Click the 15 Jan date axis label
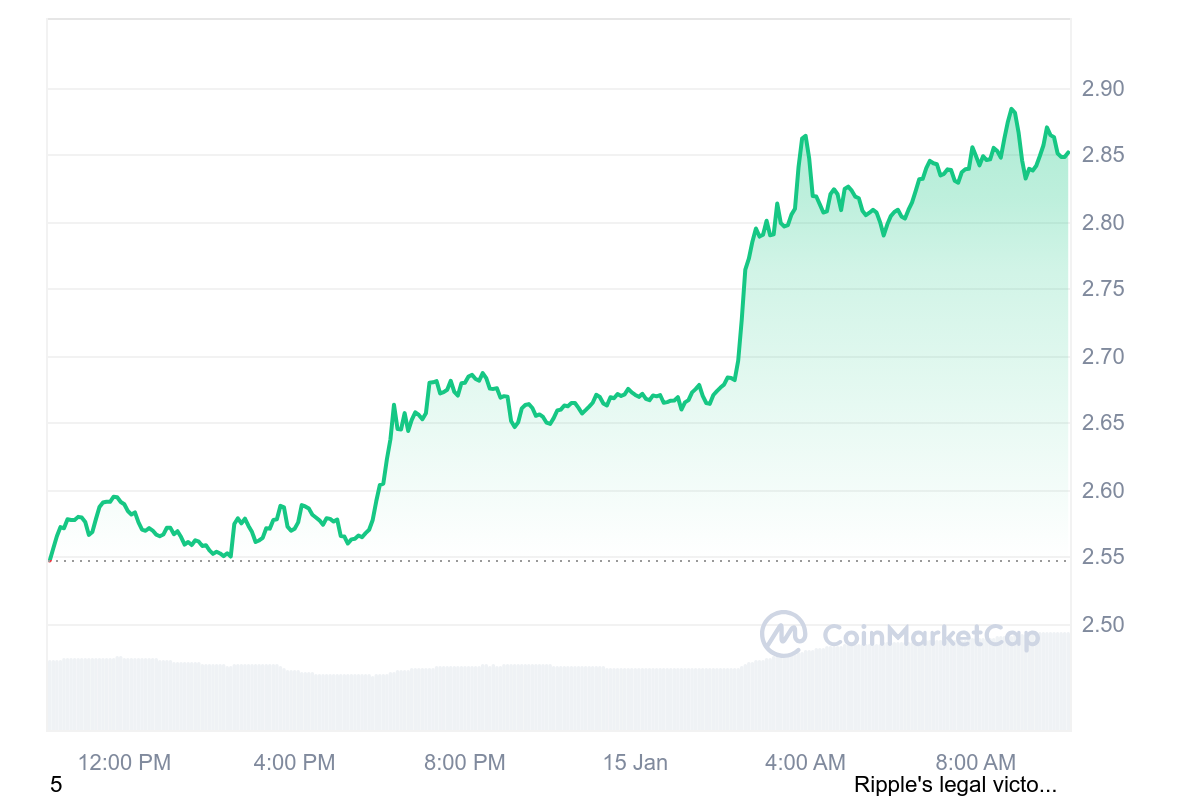The width and height of the screenshot is (1200, 800). (635, 763)
